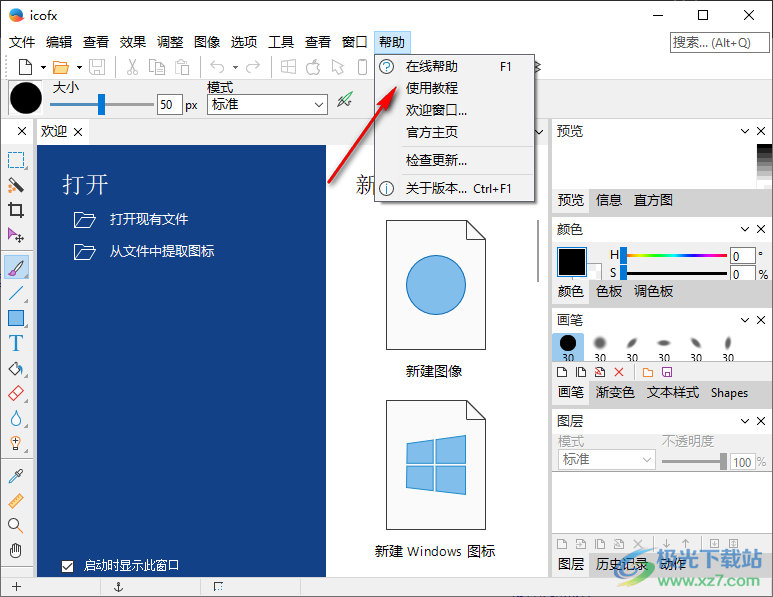Toggle the airbrush icon next to mode
The height and width of the screenshot is (597, 773).
(345, 100)
